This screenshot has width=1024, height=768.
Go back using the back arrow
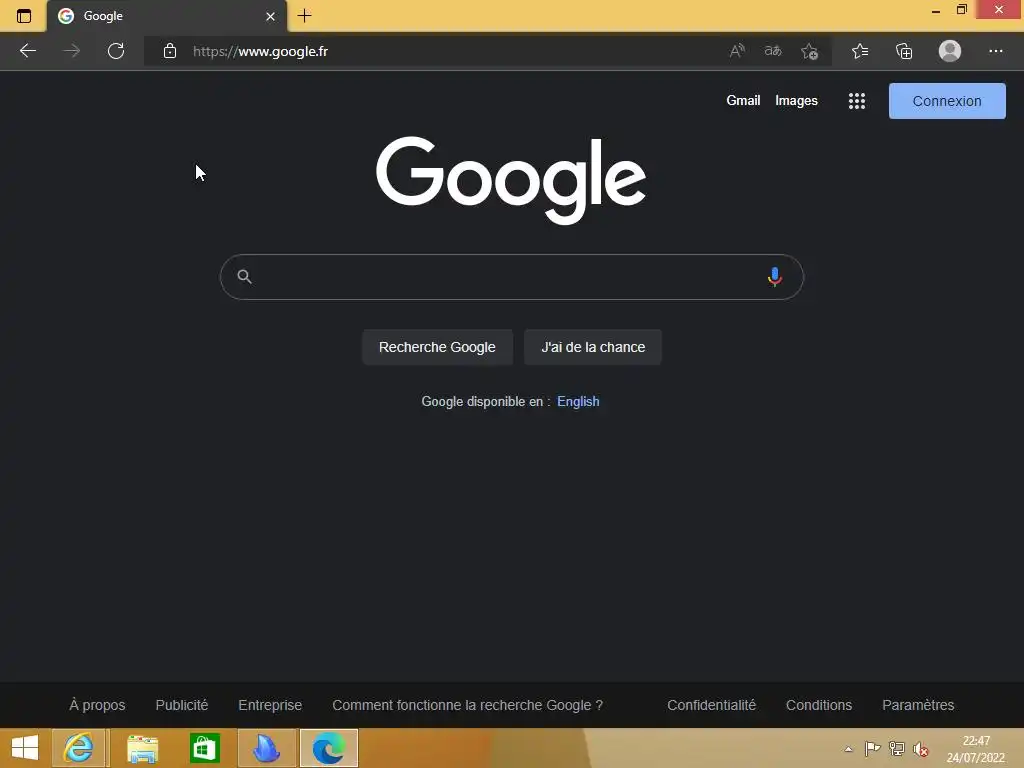click(27, 51)
